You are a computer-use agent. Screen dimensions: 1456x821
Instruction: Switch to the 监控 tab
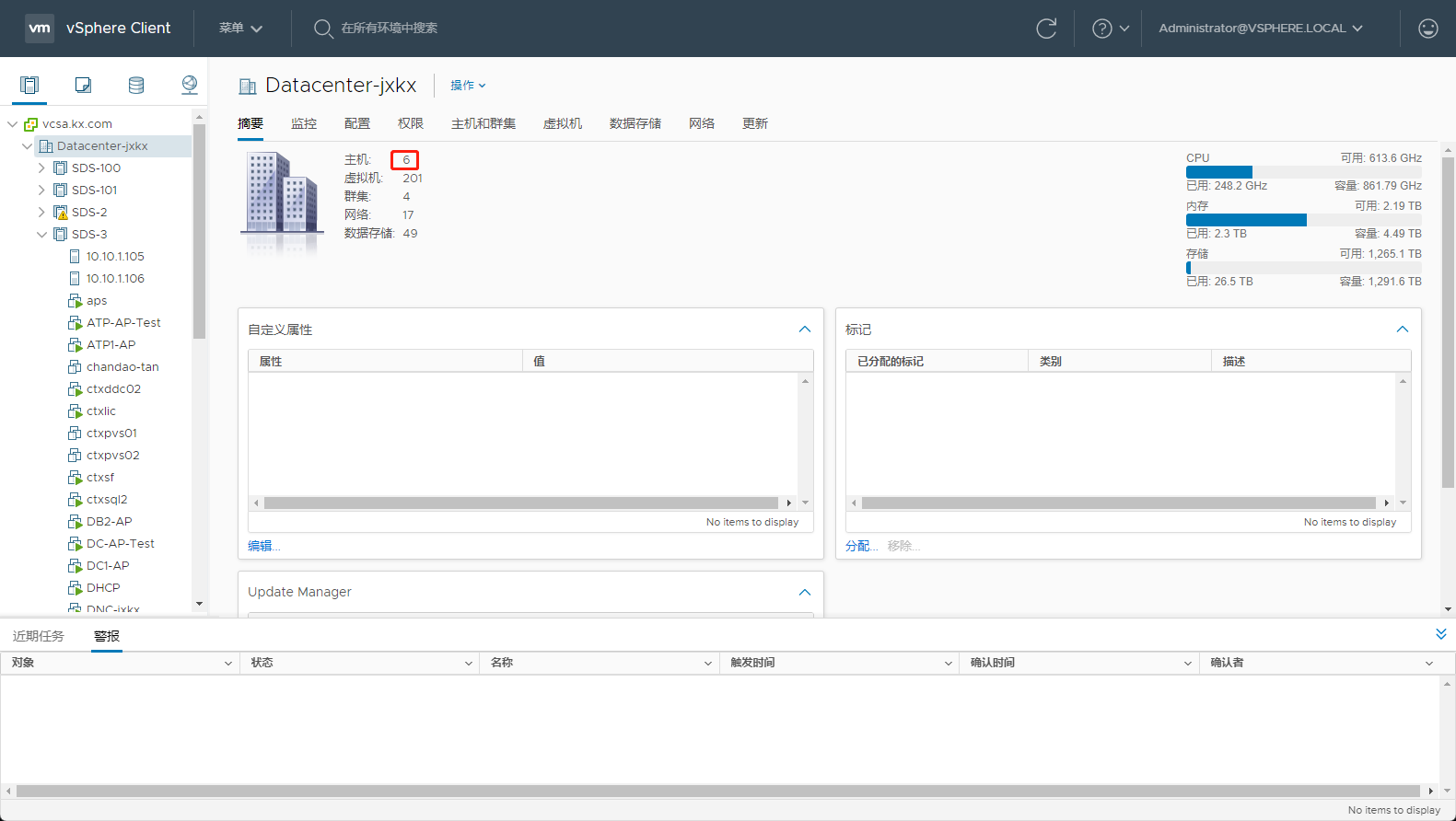pyautogui.click(x=304, y=123)
